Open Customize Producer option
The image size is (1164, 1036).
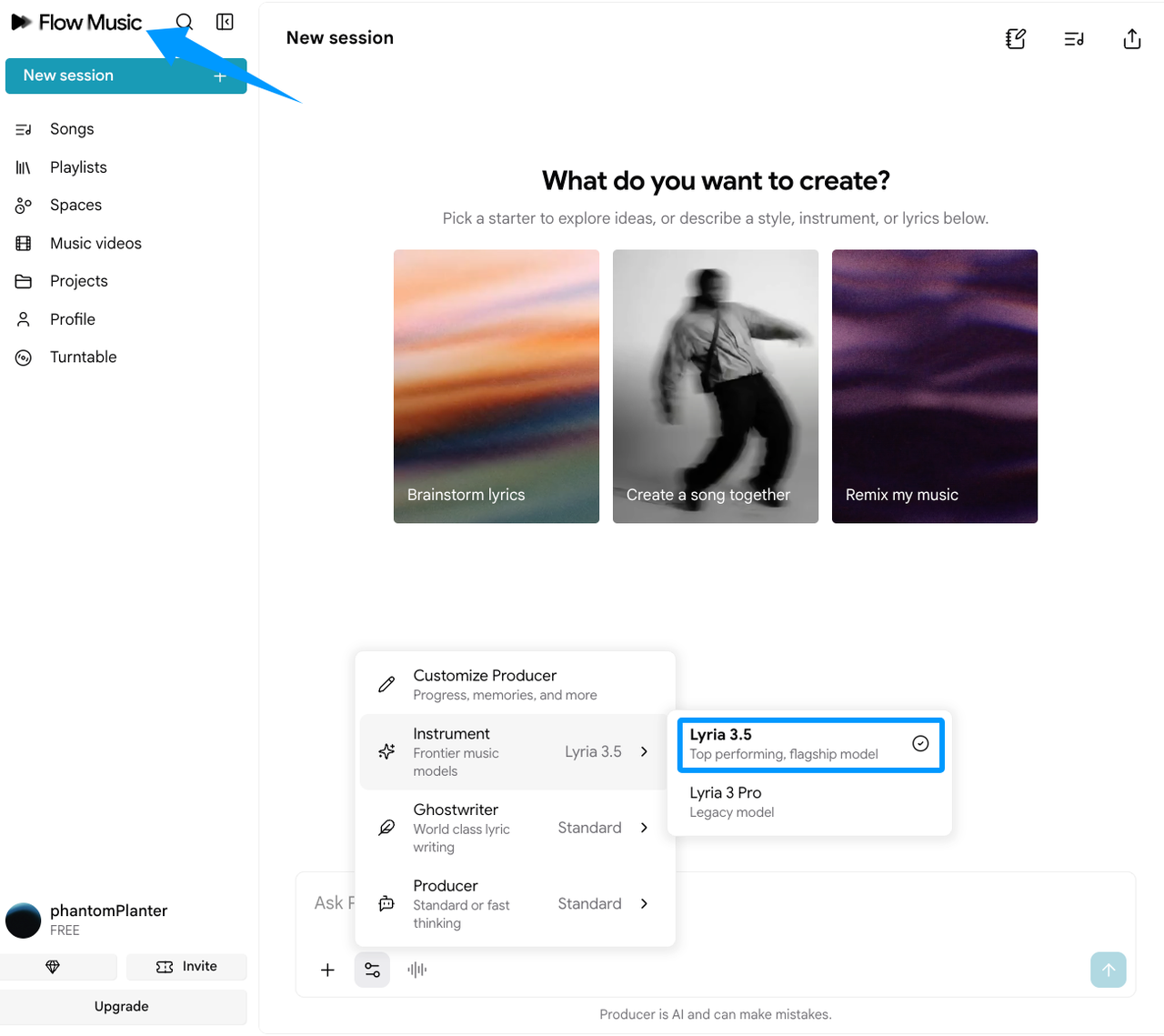516,684
